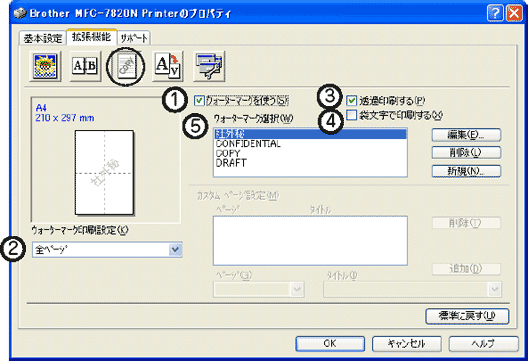Select DRAFT in the watermark list
The width and height of the screenshot is (528, 361).
(x=231, y=163)
